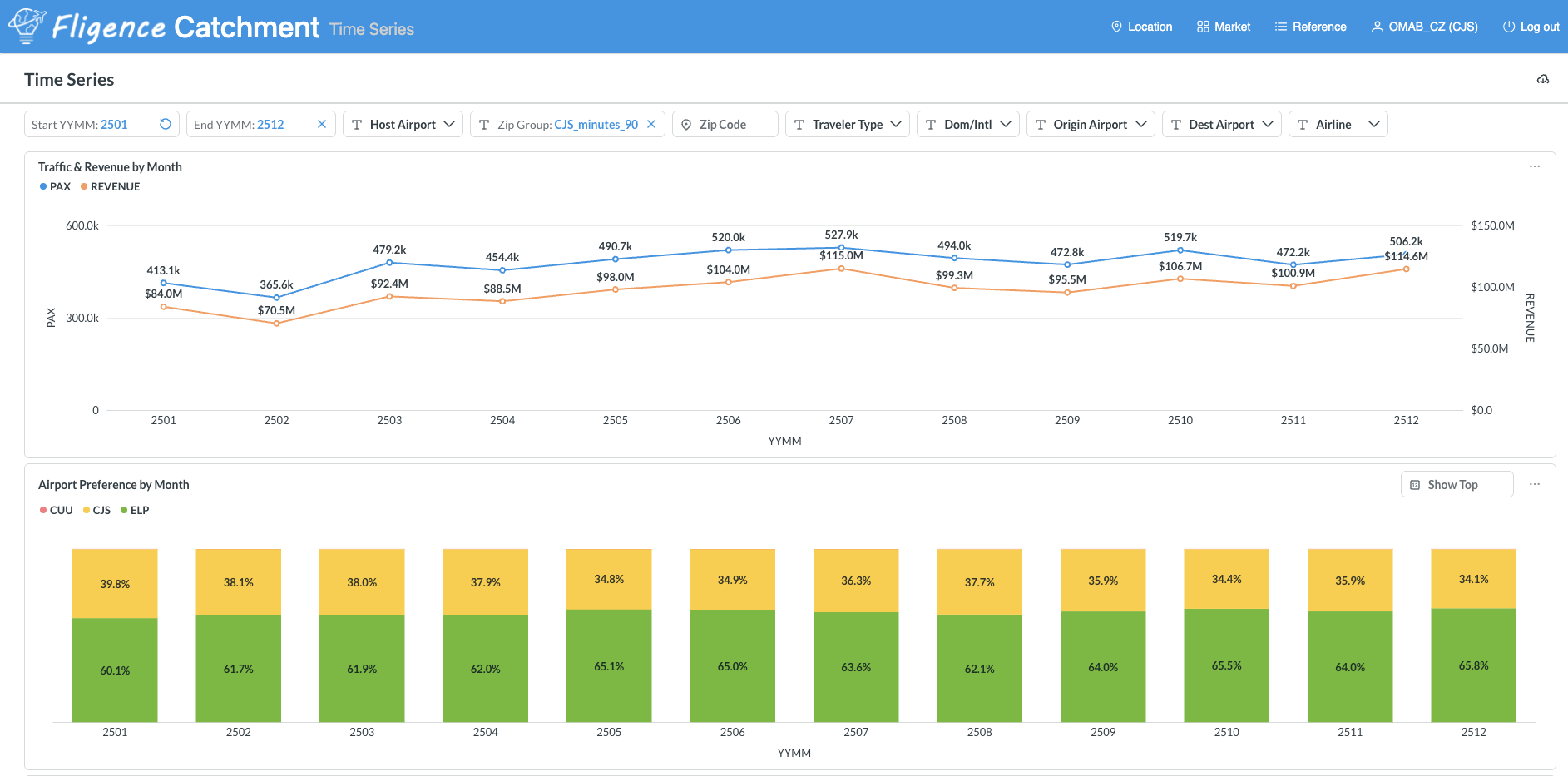Screen dimensions: 1568x776
Task: Clear the End YYMM filter value
Action: tap(322, 124)
